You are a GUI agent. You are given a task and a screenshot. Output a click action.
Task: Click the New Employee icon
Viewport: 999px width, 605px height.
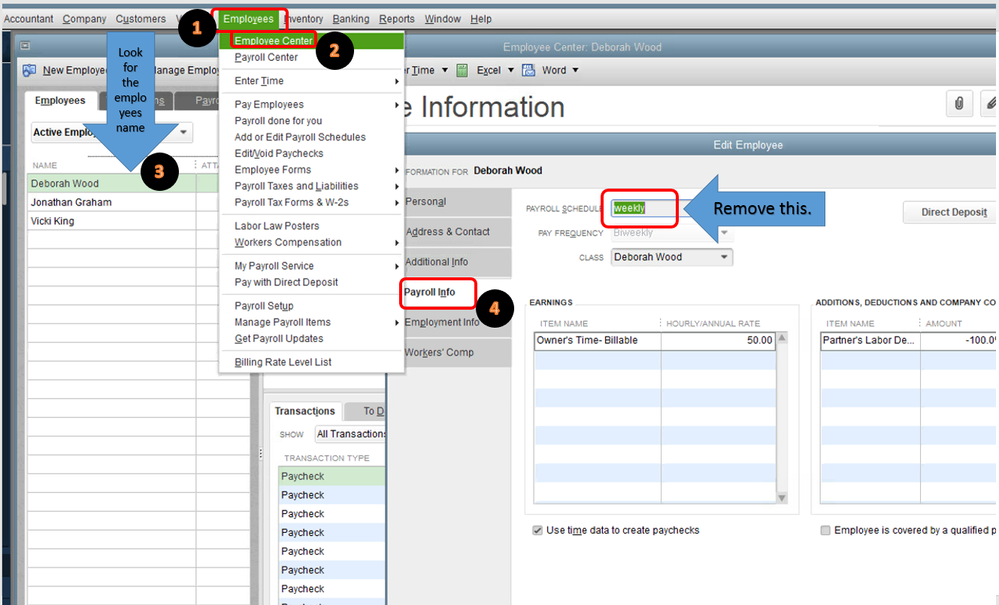29,70
